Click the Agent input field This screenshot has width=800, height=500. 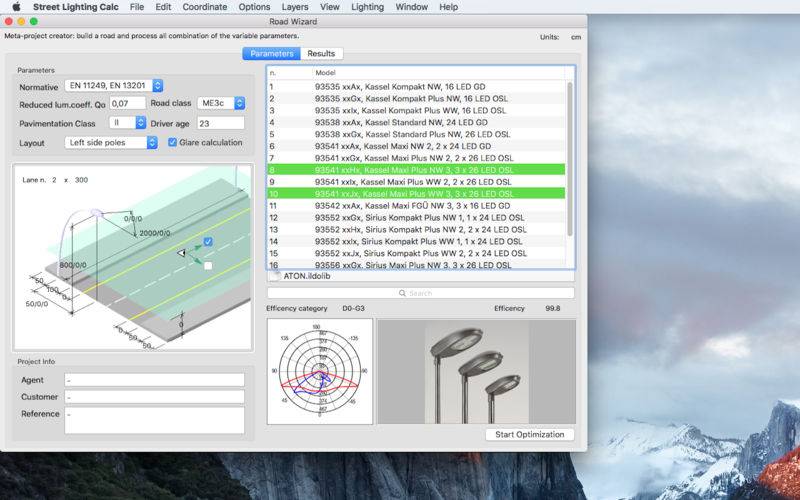(155, 380)
